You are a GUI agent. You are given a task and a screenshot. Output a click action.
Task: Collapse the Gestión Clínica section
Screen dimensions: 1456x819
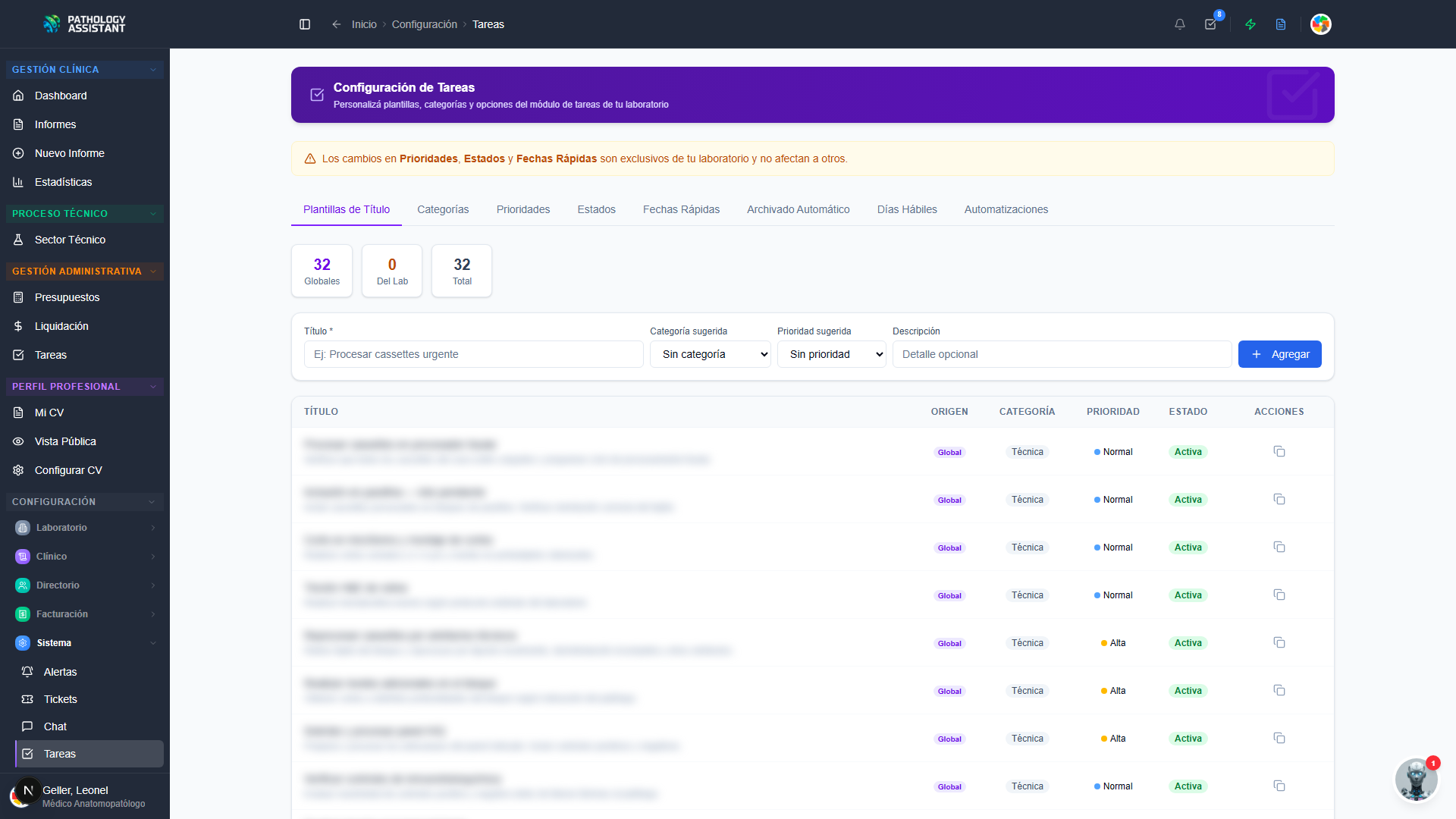click(85, 69)
